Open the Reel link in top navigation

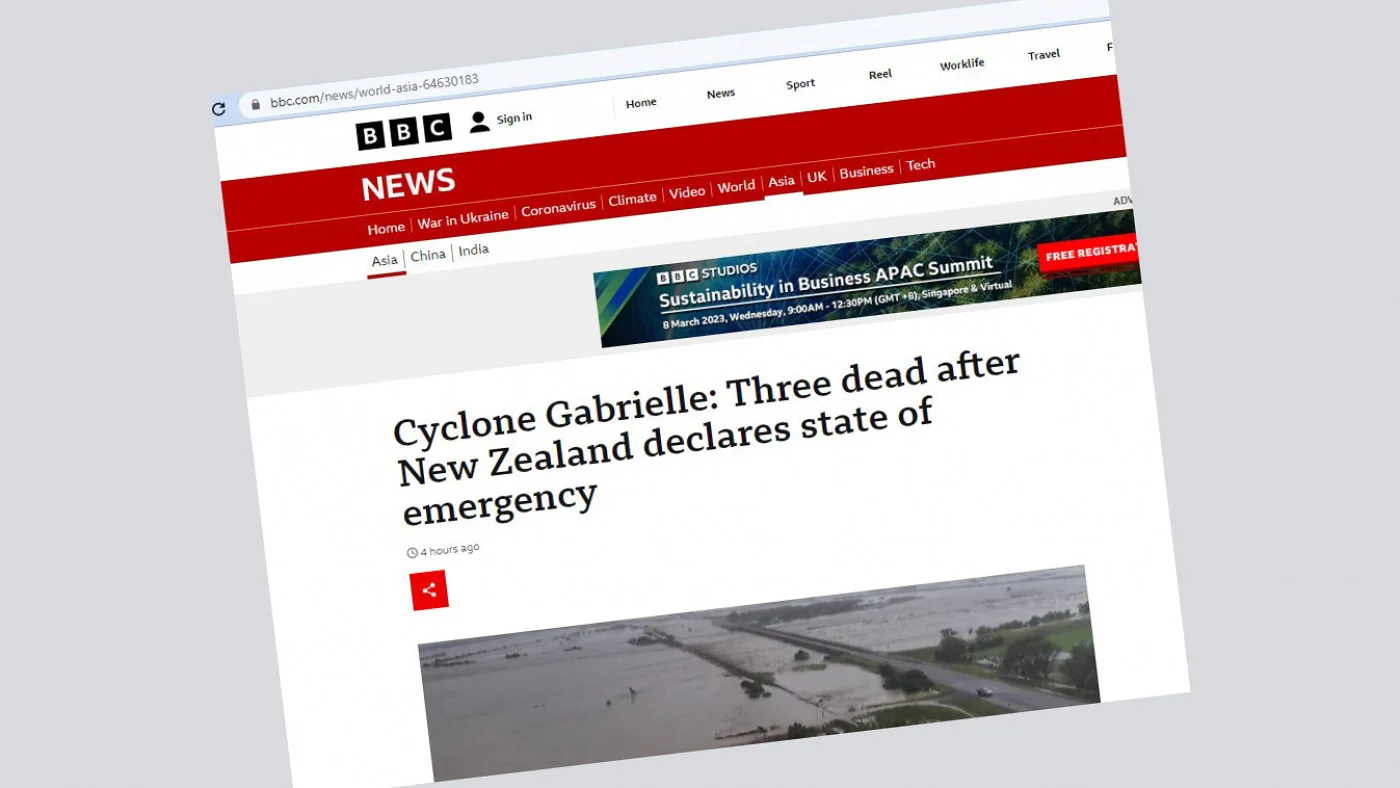pyautogui.click(x=880, y=74)
